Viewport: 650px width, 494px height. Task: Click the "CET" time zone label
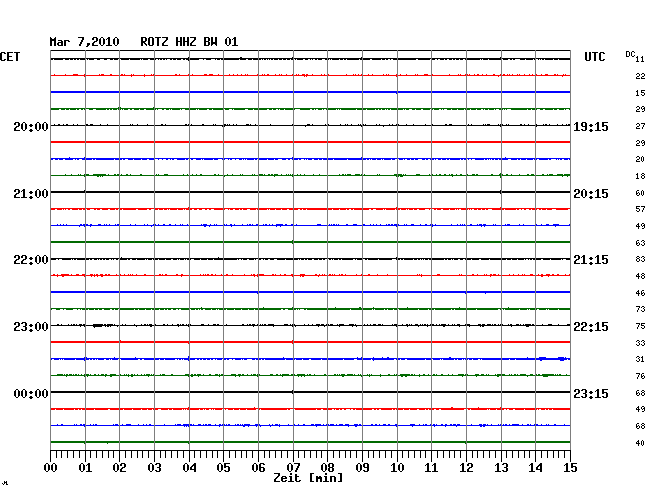(10, 57)
